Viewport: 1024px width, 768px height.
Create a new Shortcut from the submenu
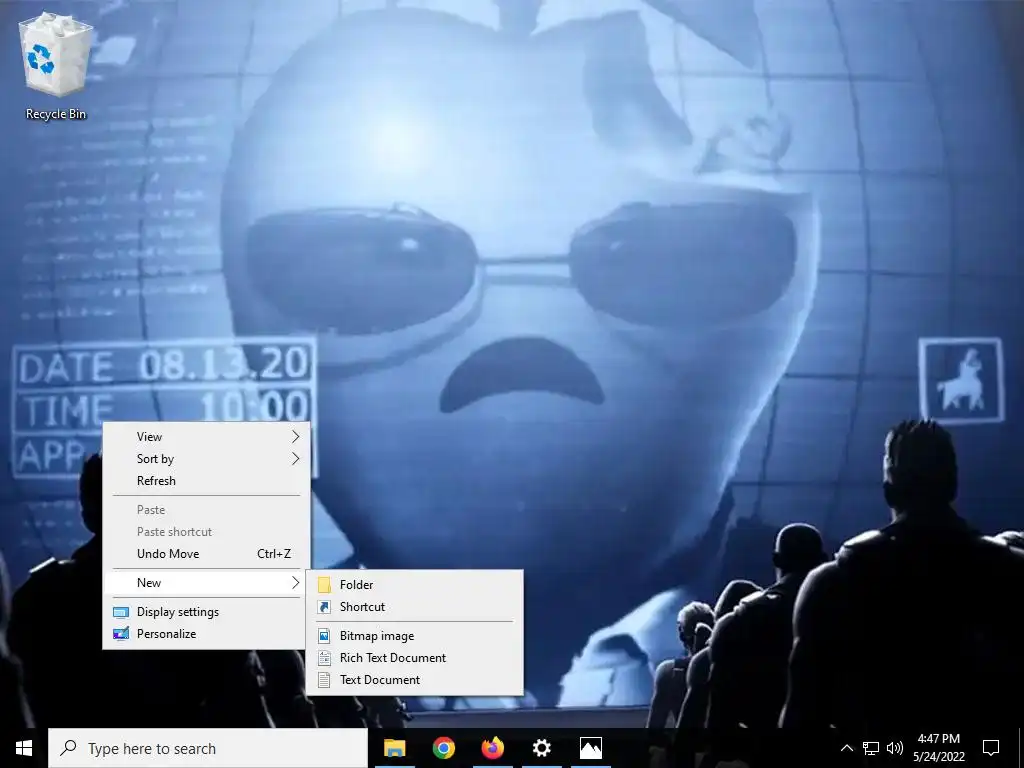tap(415, 607)
